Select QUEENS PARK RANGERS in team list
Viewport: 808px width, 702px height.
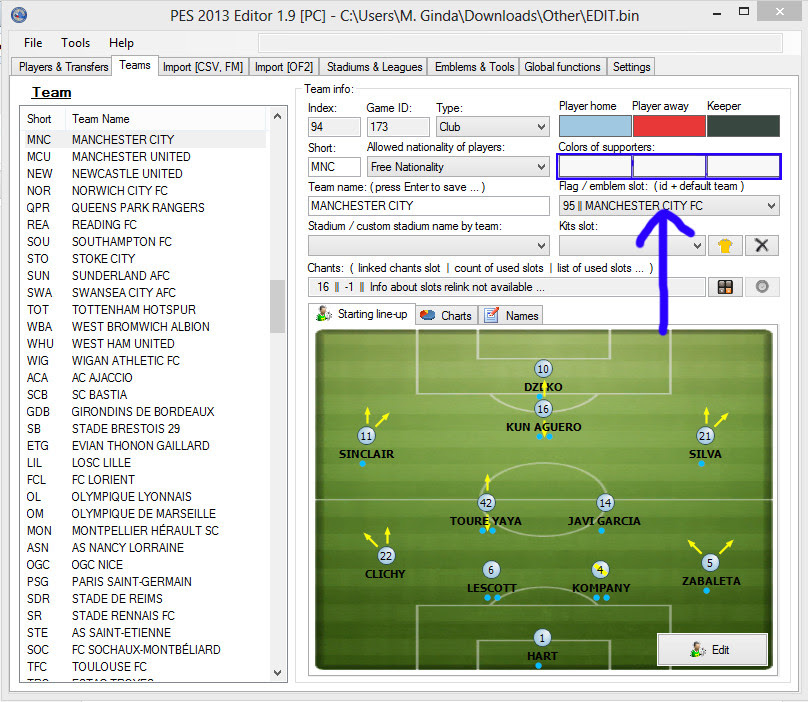(146, 208)
